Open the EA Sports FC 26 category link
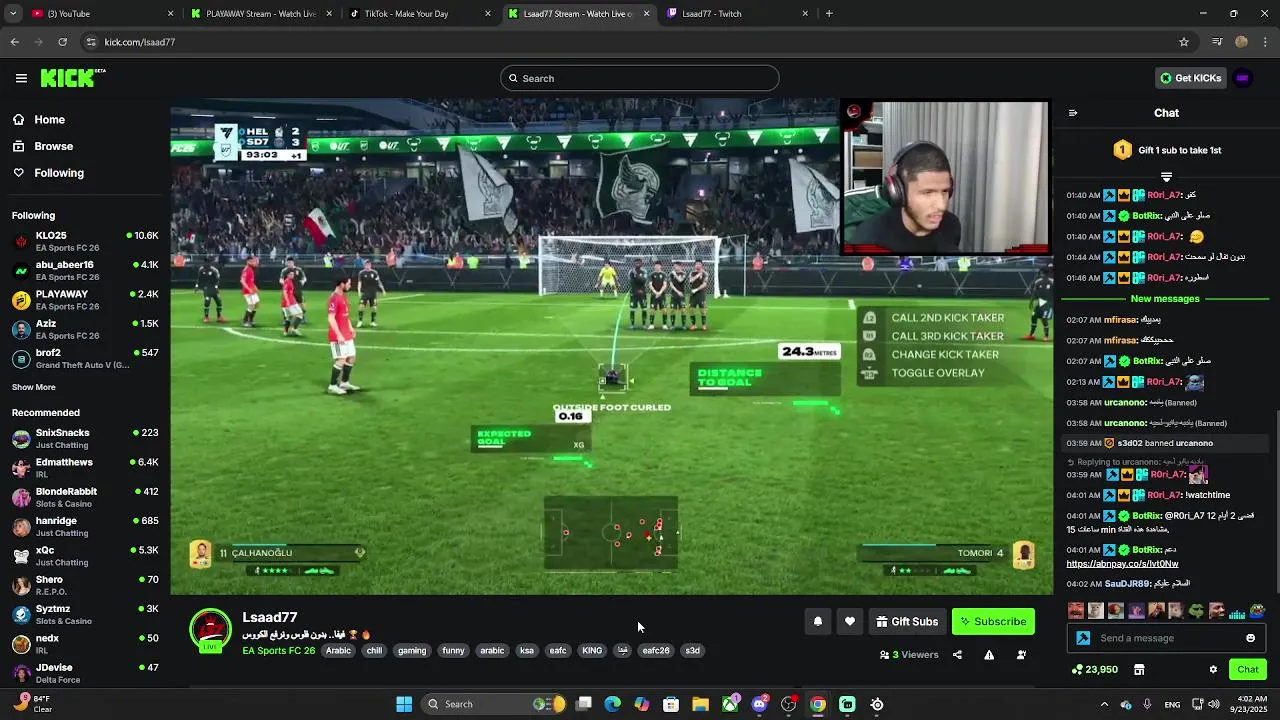This screenshot has width=1280, height=720. (278, 651)
